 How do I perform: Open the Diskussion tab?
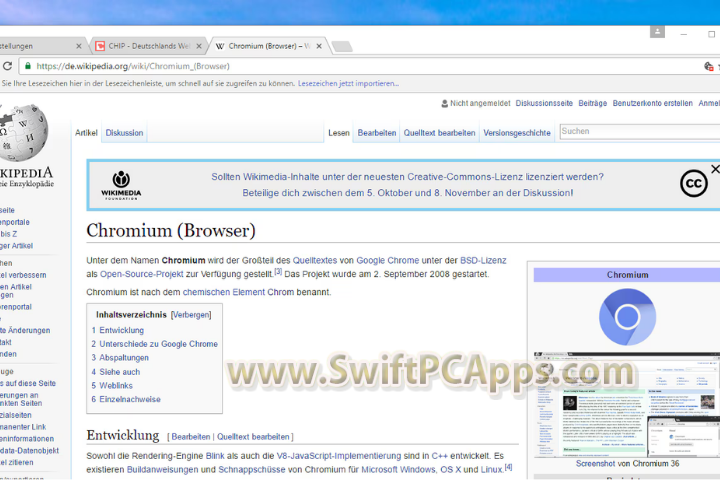point(124,133)
